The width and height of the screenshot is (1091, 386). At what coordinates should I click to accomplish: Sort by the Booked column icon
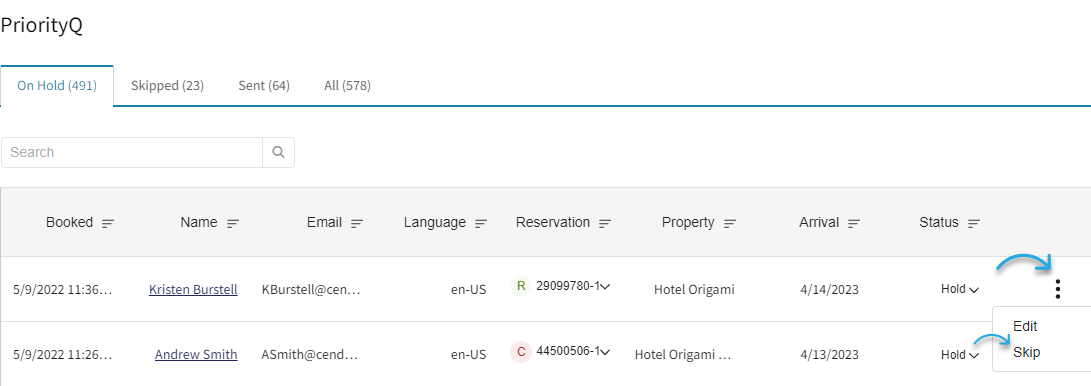[108, 223]
